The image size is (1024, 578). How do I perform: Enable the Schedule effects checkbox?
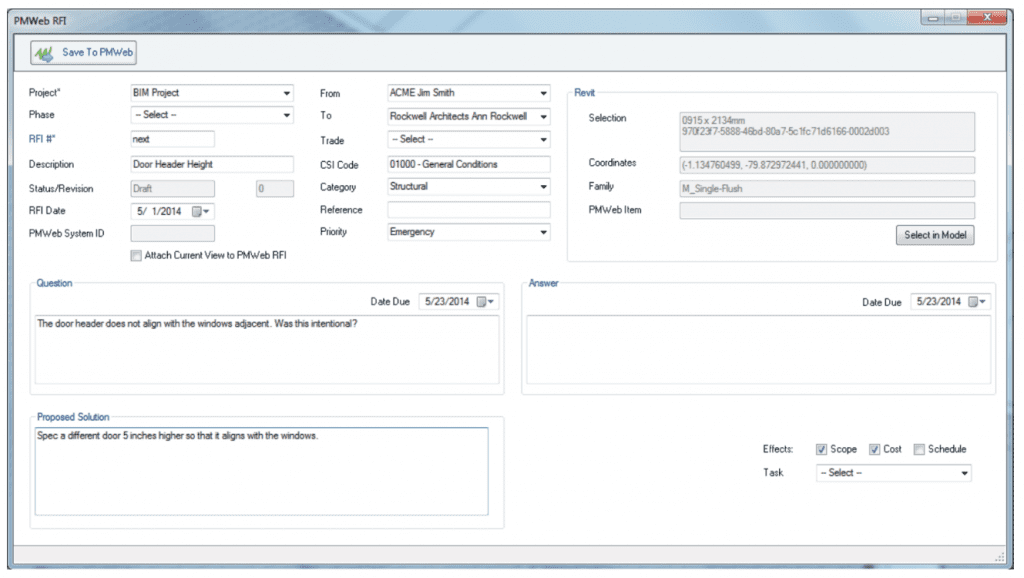(919, 449)
